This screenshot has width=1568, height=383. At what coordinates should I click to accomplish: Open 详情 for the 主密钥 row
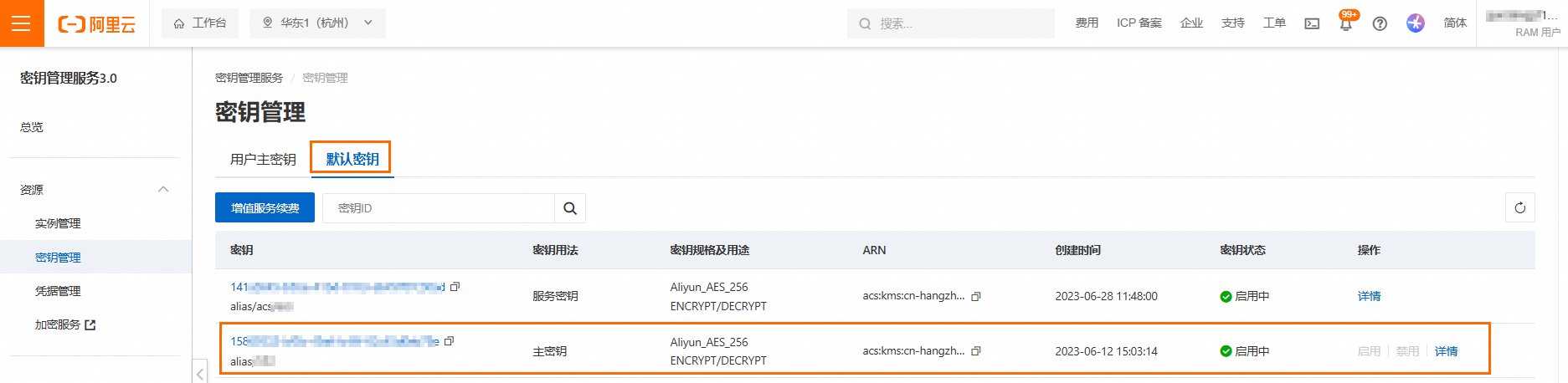(1446, 351)
